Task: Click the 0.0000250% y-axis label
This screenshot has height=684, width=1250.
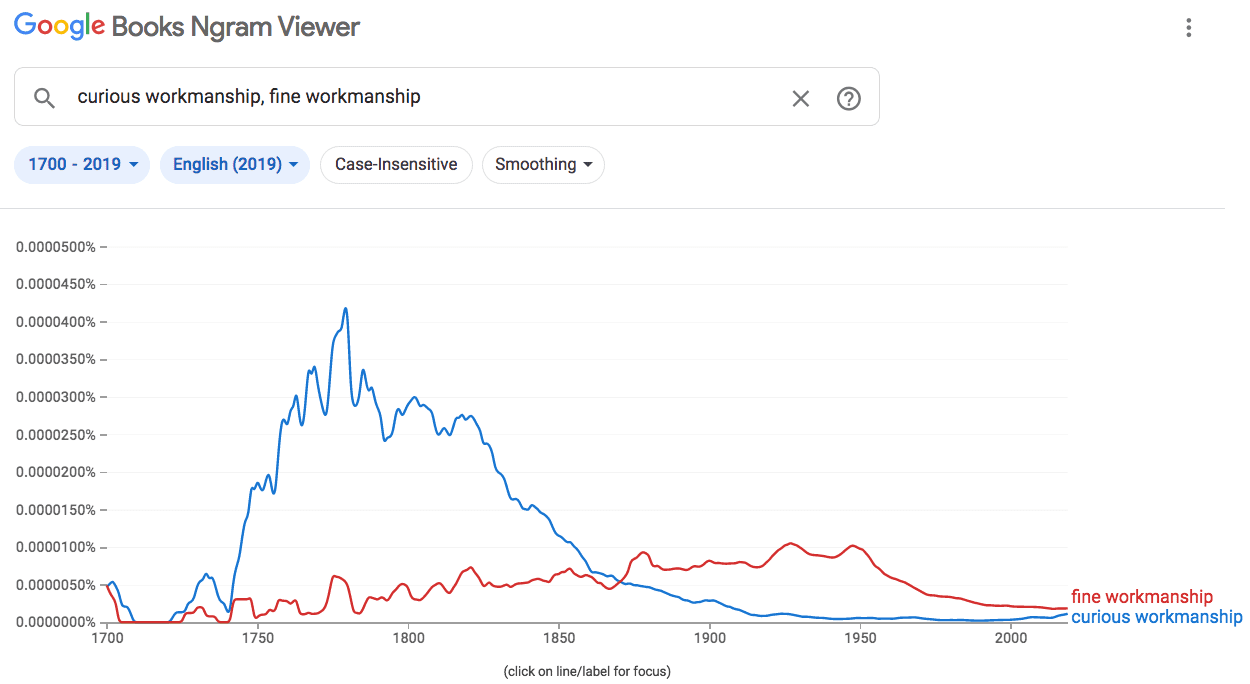Action: [x=56, y=434]
